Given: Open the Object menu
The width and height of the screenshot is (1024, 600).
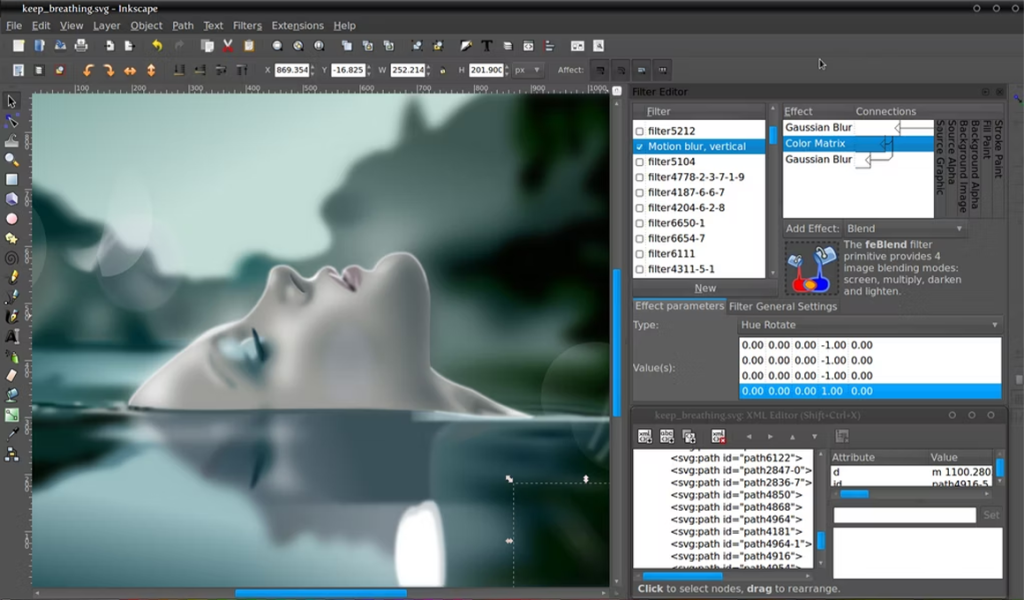Looking at the screenshot, I should tap(146, 25).
